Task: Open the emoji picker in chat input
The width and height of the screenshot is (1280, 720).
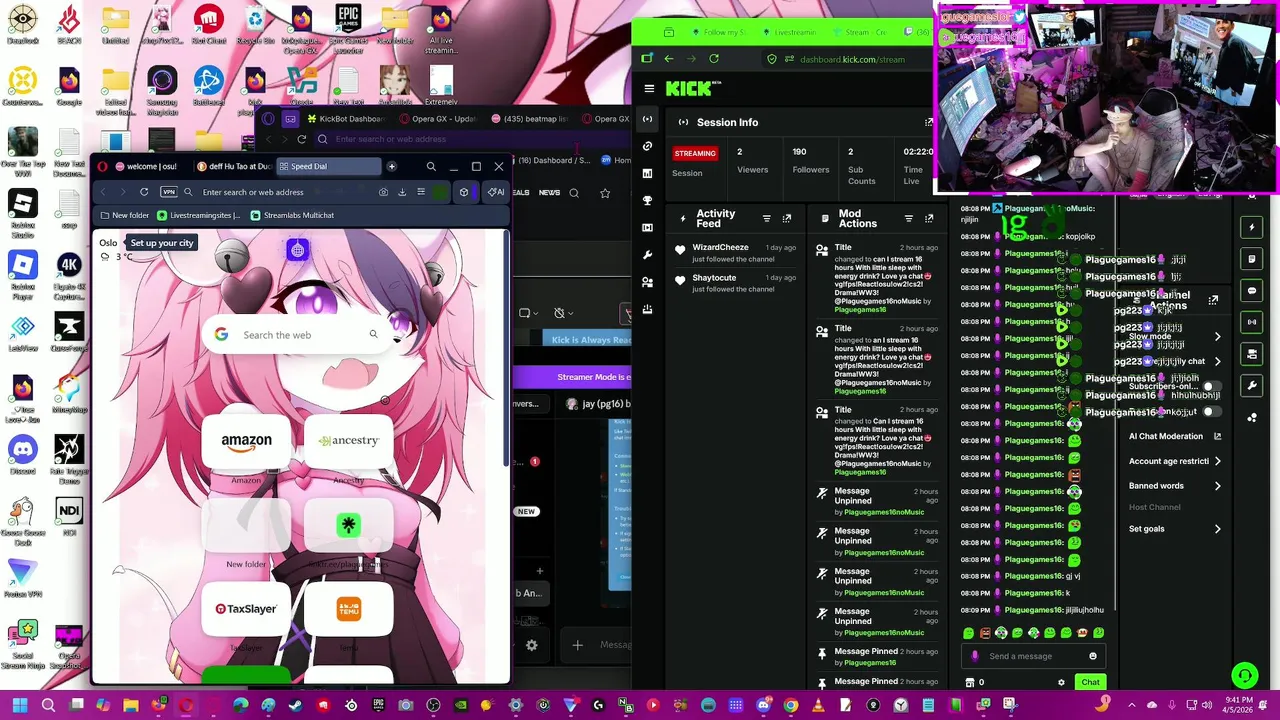Action: tap(1092, 656)
